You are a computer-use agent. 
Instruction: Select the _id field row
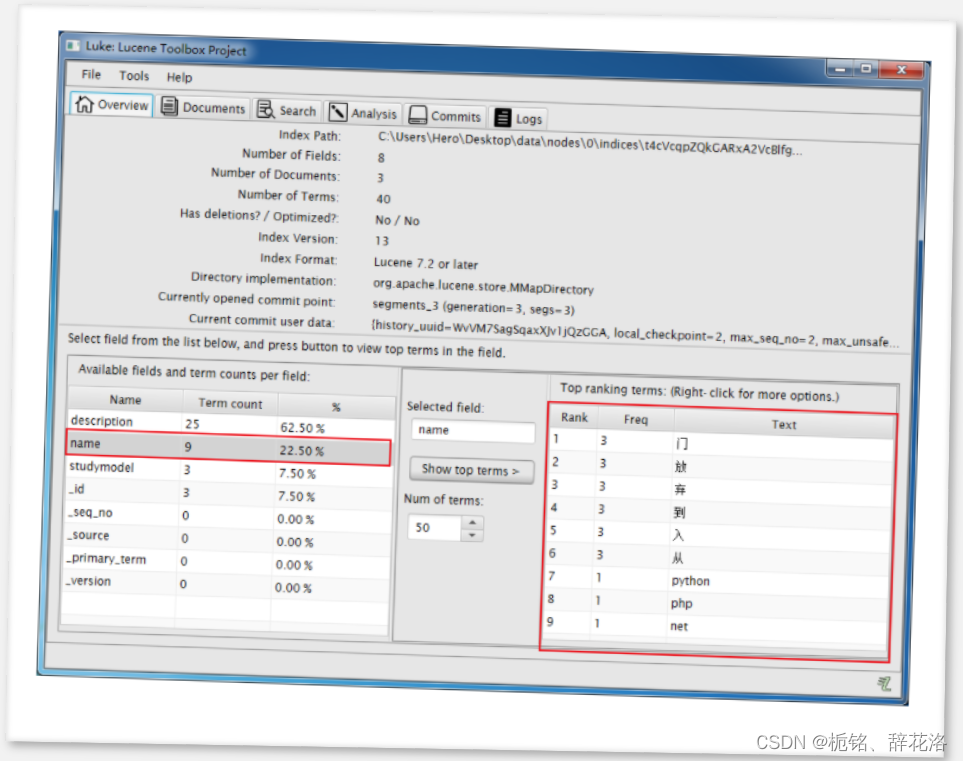[228, 493]
